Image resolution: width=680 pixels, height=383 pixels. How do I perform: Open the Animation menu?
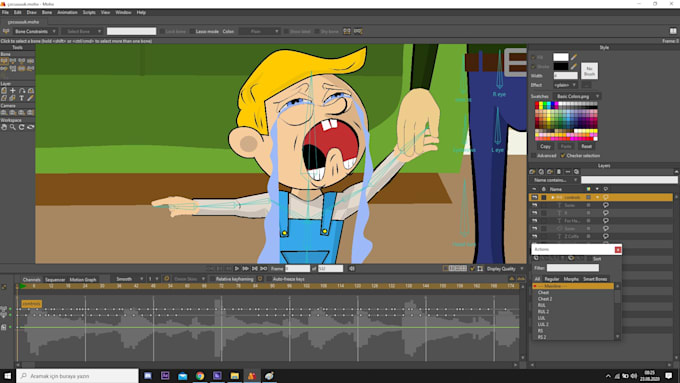pos(67,13)
